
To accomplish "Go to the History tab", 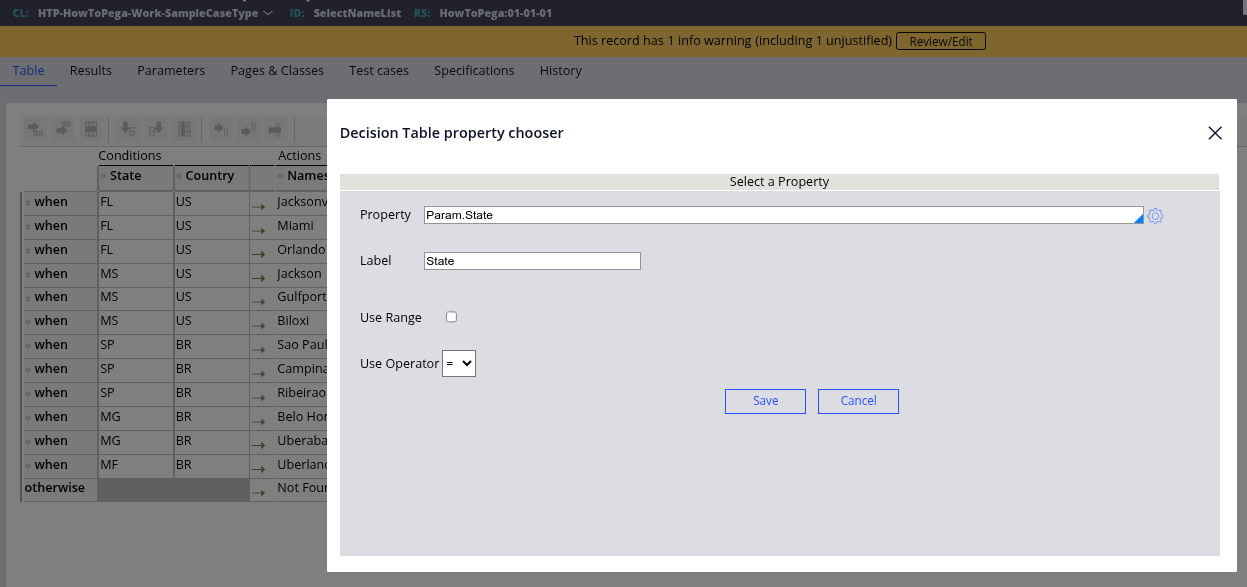I will tap(560, 71).
